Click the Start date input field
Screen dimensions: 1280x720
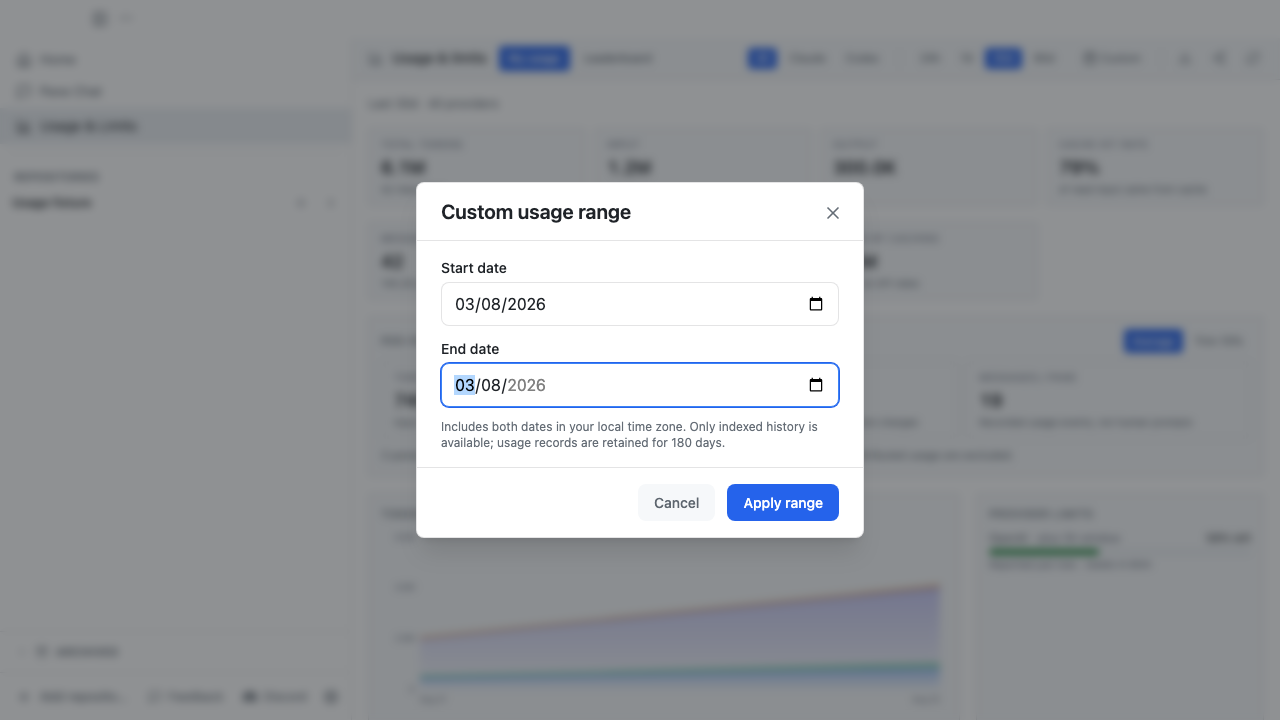coord(640,304)
